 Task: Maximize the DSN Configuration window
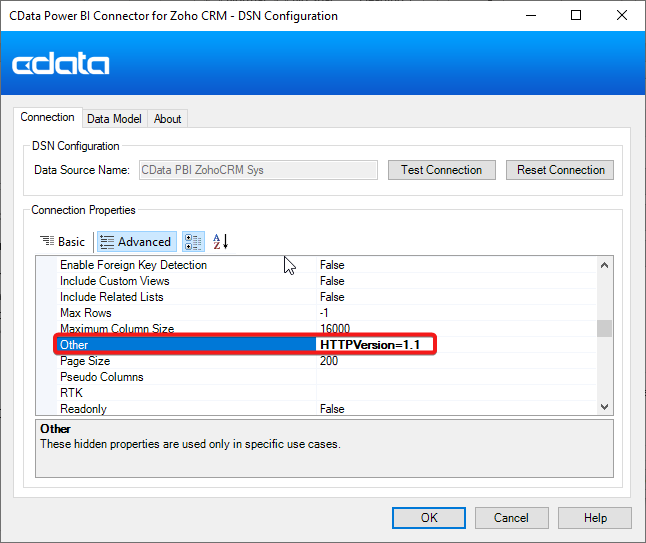[576, 16]
